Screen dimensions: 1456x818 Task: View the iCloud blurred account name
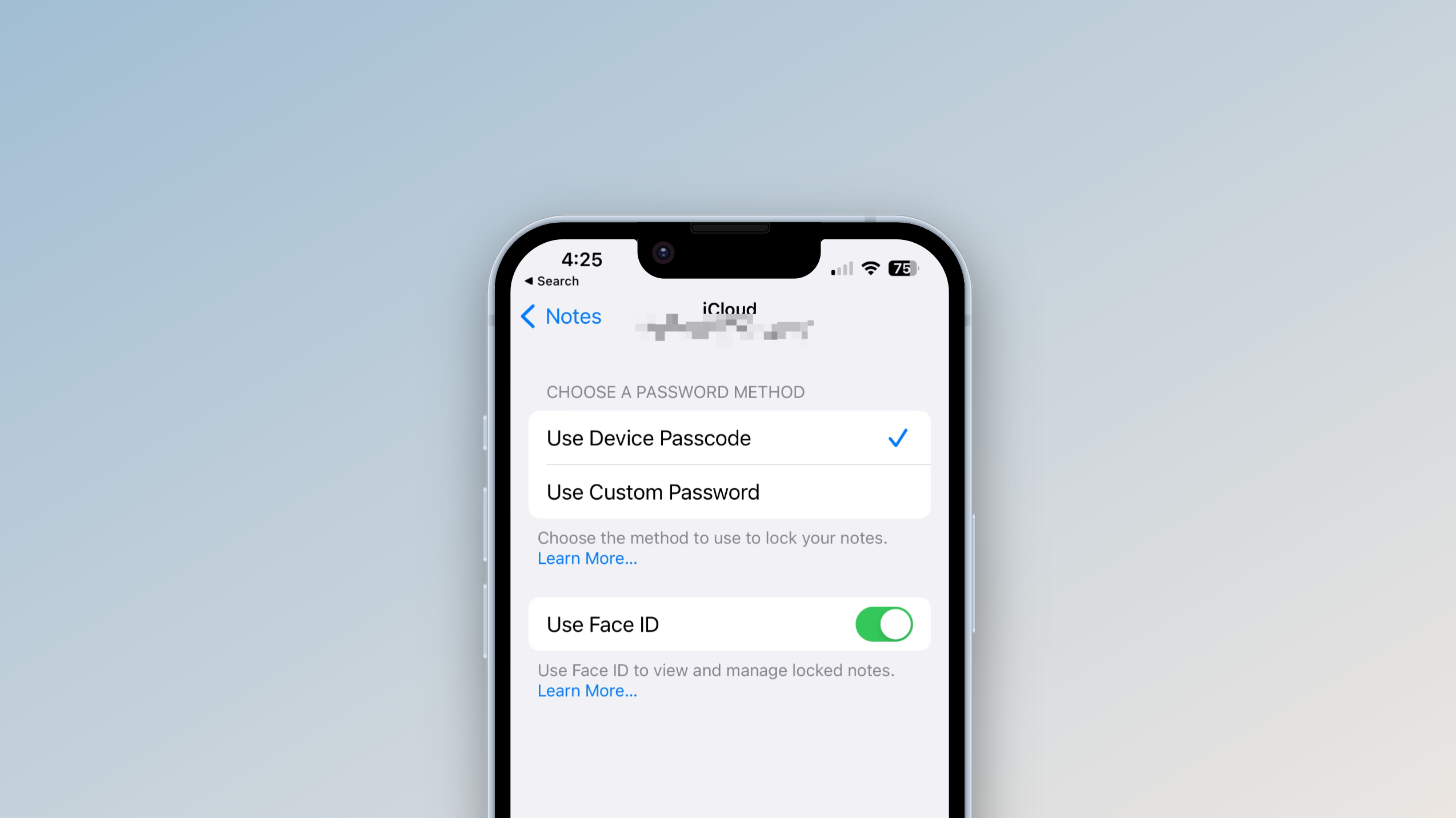728,330
